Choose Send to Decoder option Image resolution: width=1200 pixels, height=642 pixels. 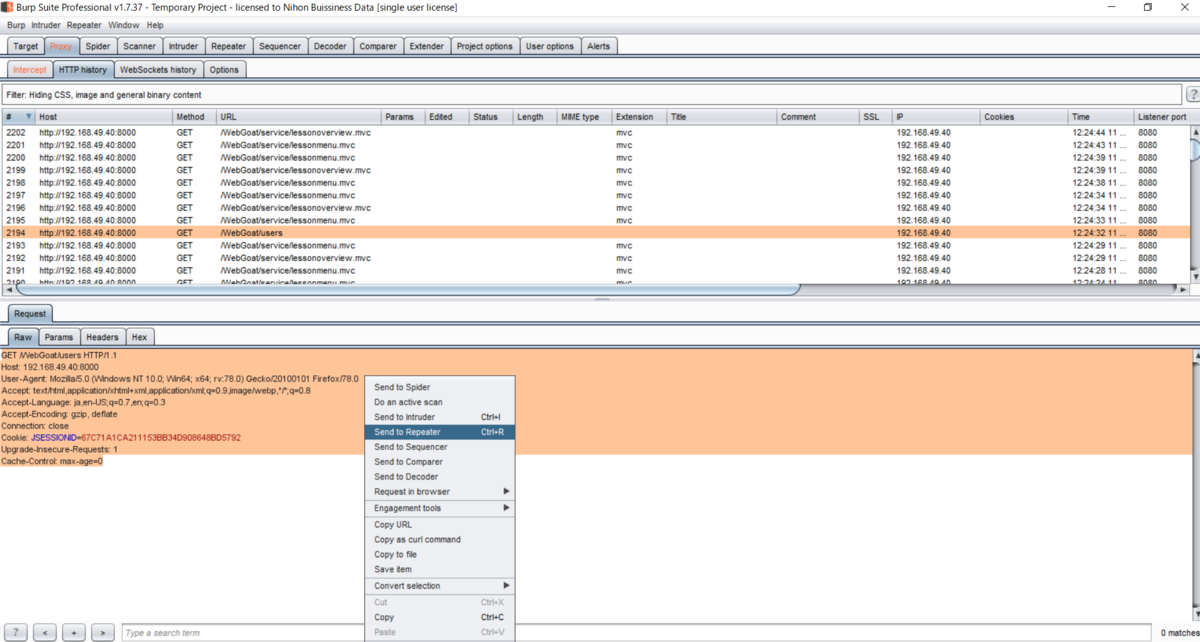440,477
